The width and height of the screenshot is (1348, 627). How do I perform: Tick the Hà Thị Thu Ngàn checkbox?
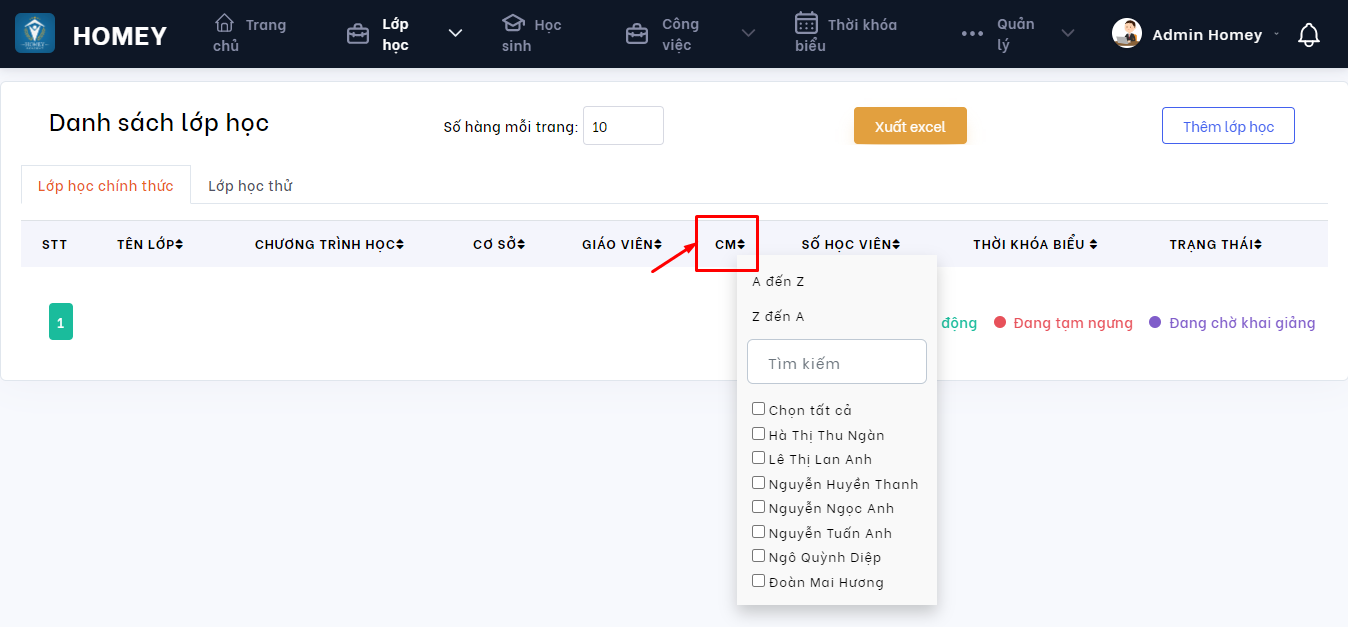pyautogui.click(x=759, y=434)
